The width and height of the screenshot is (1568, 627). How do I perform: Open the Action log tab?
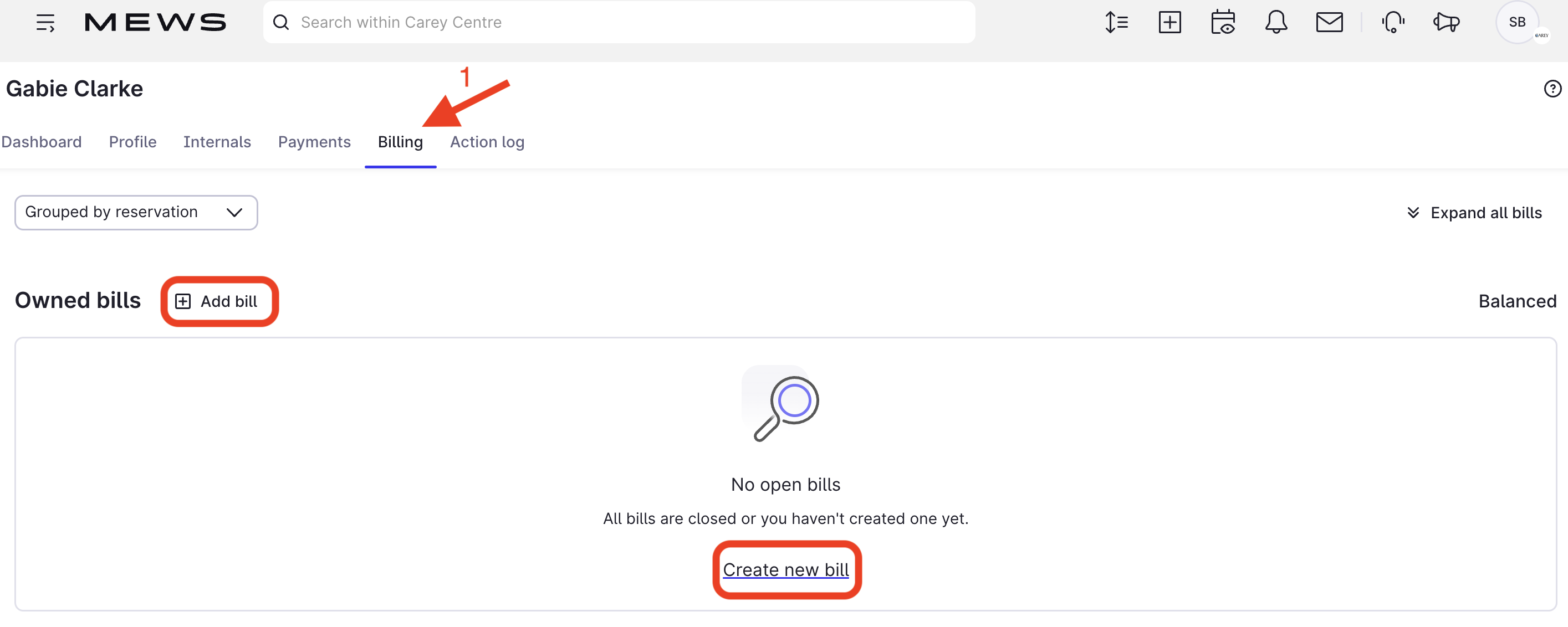pyautogui.click(x=487, y=142)
